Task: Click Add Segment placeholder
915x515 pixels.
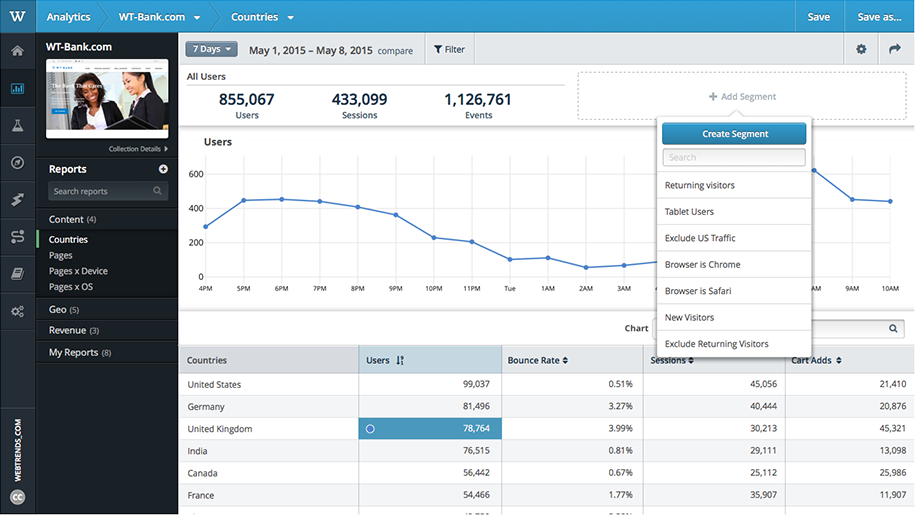Action: [x=742, y=96]
